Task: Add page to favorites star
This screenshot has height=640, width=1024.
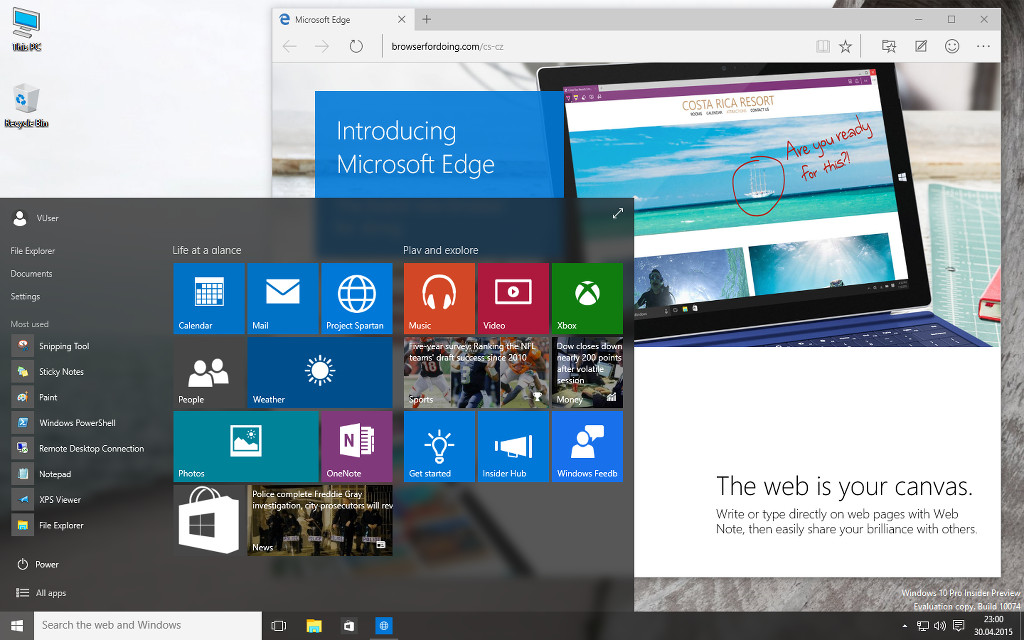Action: pyautogui.click(x=846, y=46)
